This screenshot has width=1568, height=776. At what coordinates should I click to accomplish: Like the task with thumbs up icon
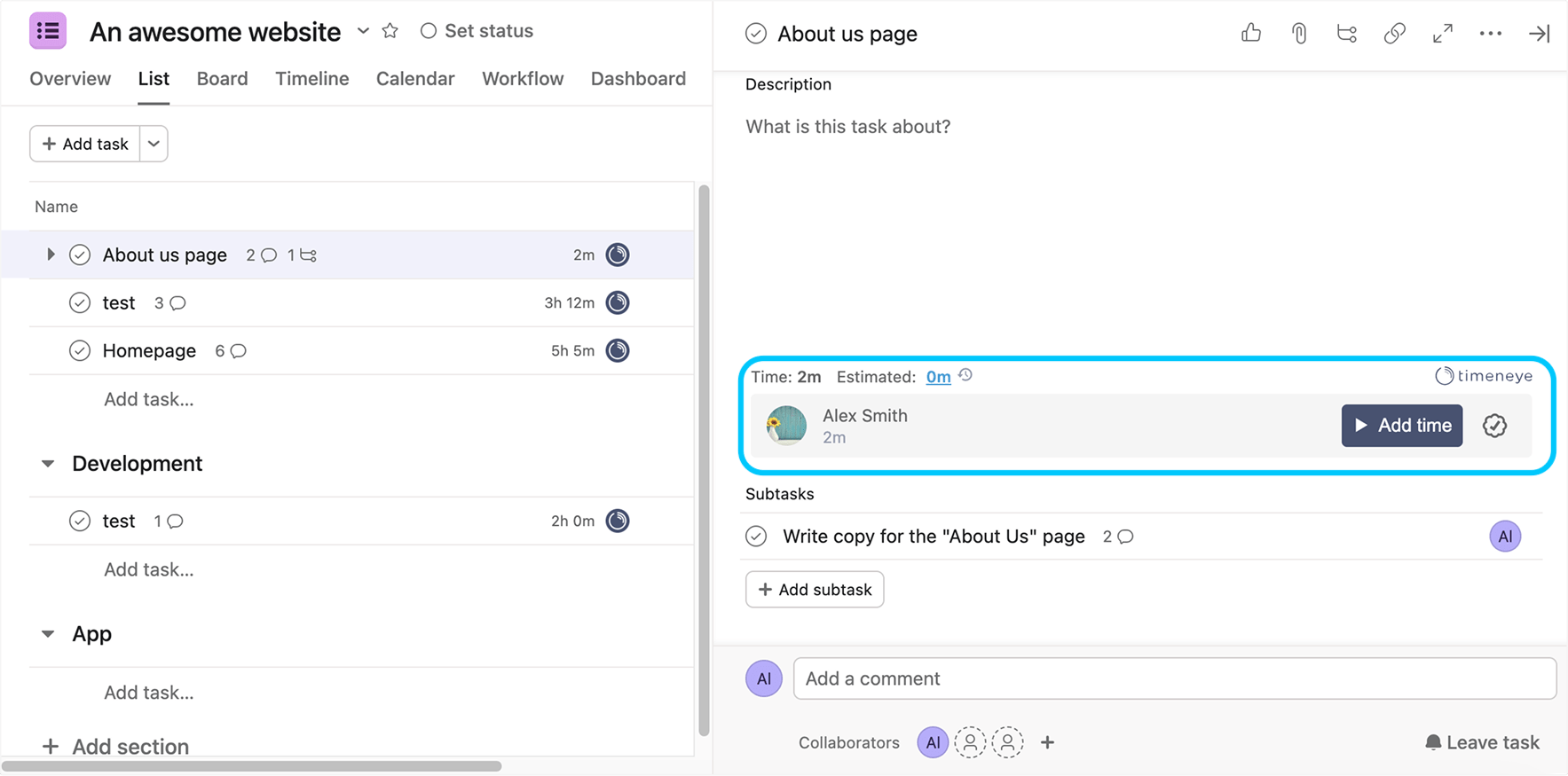click(1251, 34)
